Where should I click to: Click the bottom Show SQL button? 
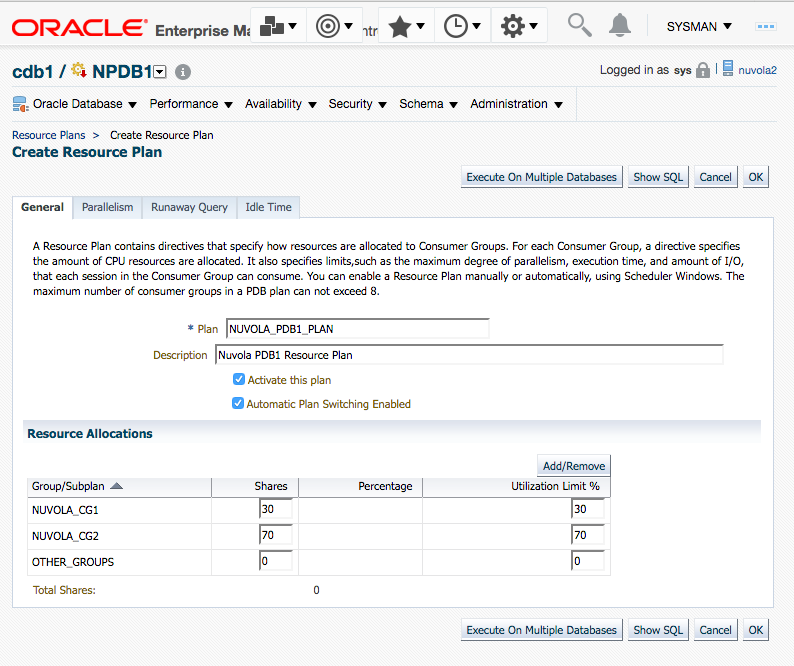point(658,630)
